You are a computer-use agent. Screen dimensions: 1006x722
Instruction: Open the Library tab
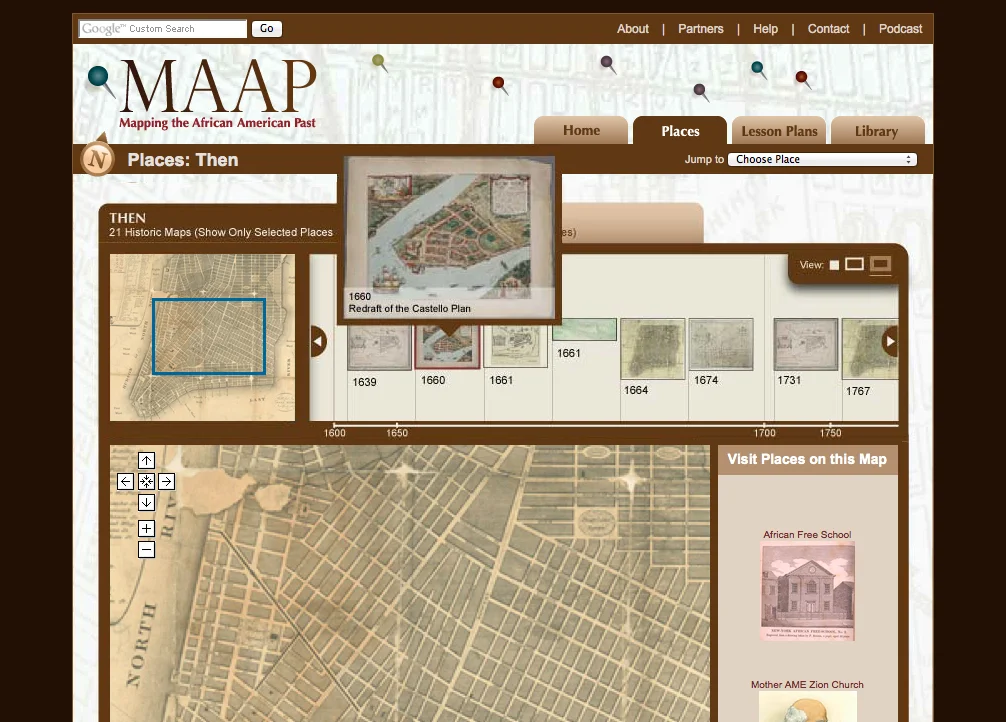pos(877,130)
